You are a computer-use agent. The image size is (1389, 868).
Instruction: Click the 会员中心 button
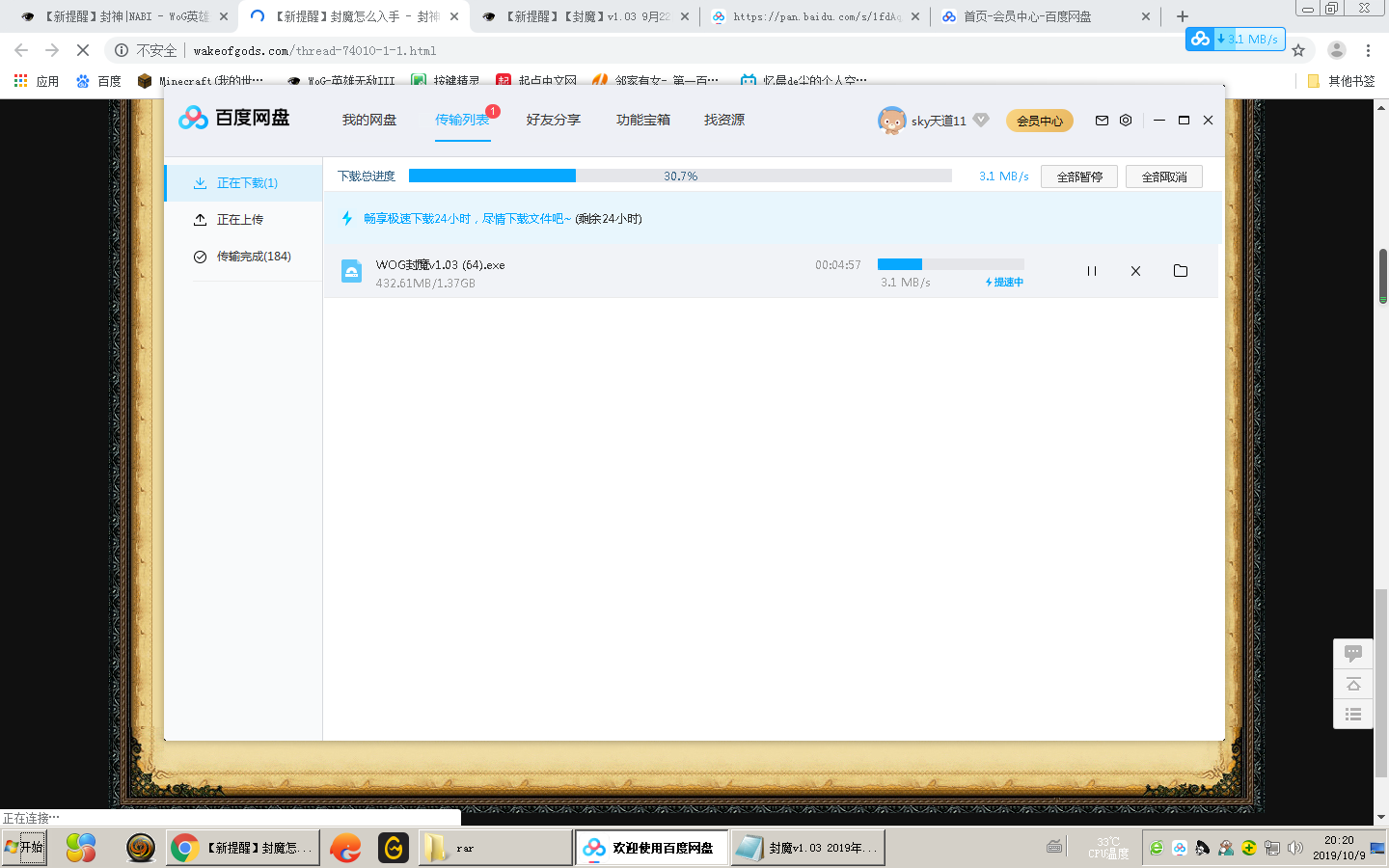click(x=1040, y=121)
